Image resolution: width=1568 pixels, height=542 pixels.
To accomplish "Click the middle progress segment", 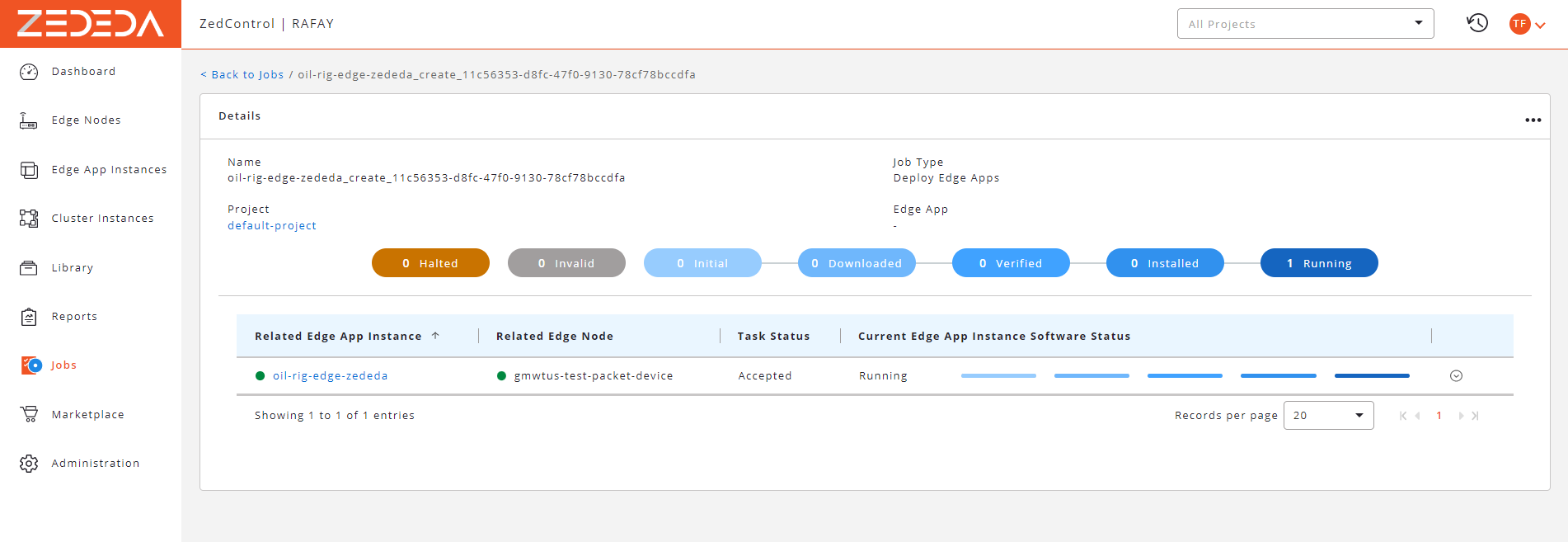I will click(1185, 376).
